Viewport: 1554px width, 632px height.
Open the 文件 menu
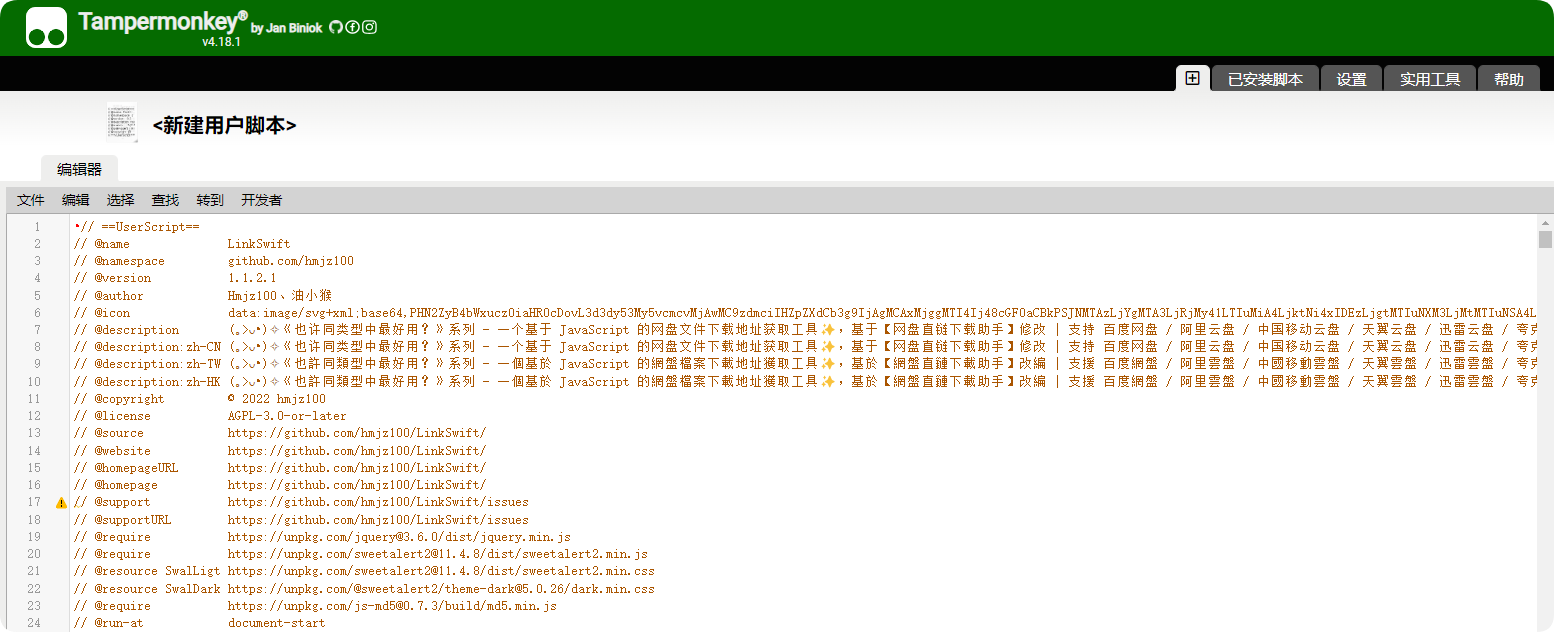pos(31,200)
